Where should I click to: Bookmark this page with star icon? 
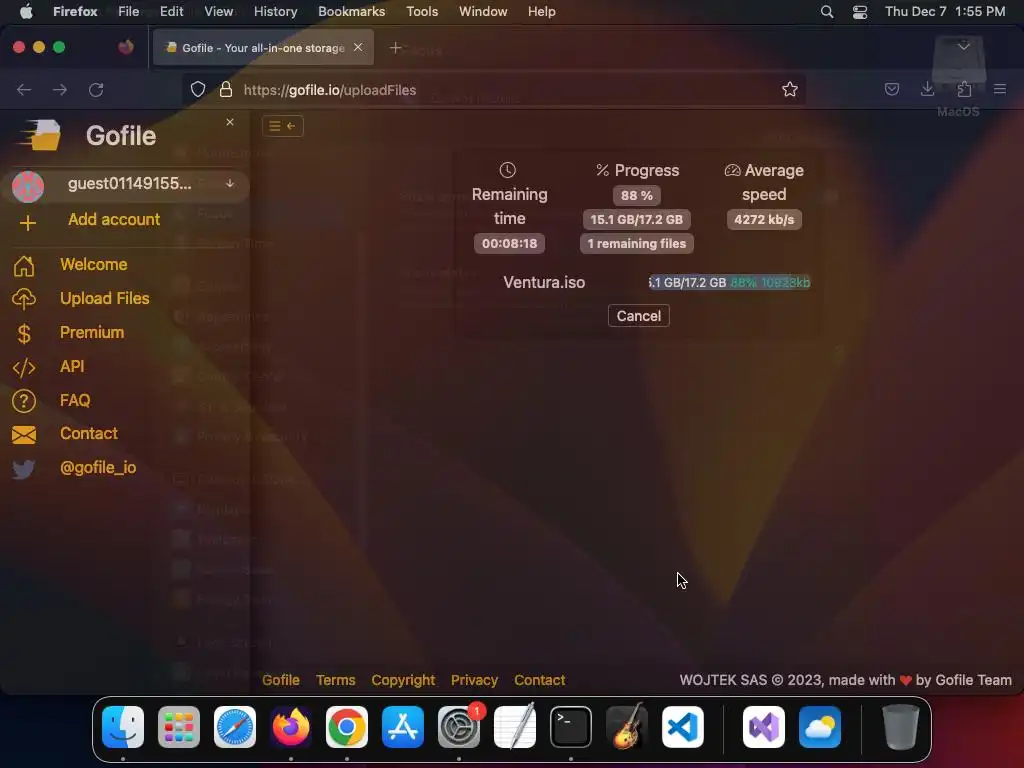point(790,89)
